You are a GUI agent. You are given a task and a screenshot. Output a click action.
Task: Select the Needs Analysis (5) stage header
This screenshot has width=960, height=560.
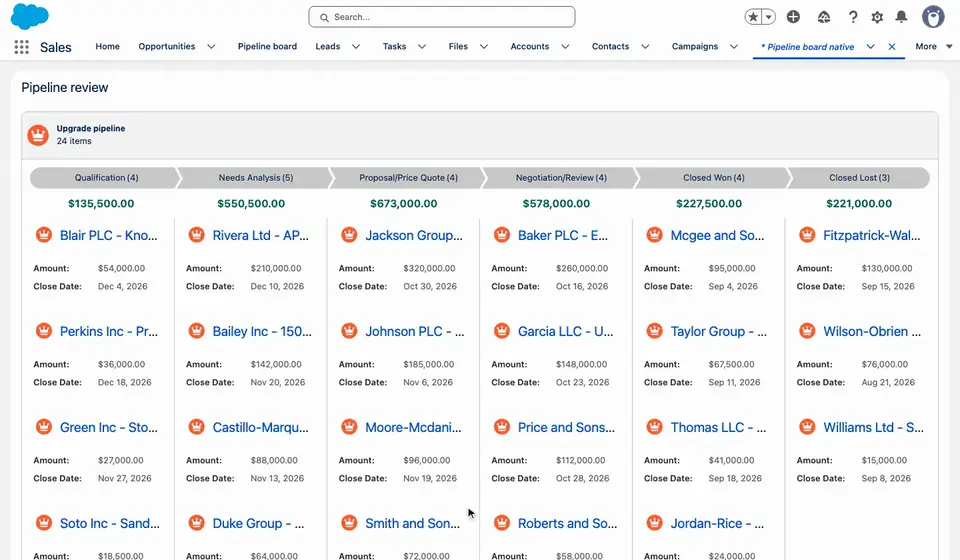tap(256, 177)
